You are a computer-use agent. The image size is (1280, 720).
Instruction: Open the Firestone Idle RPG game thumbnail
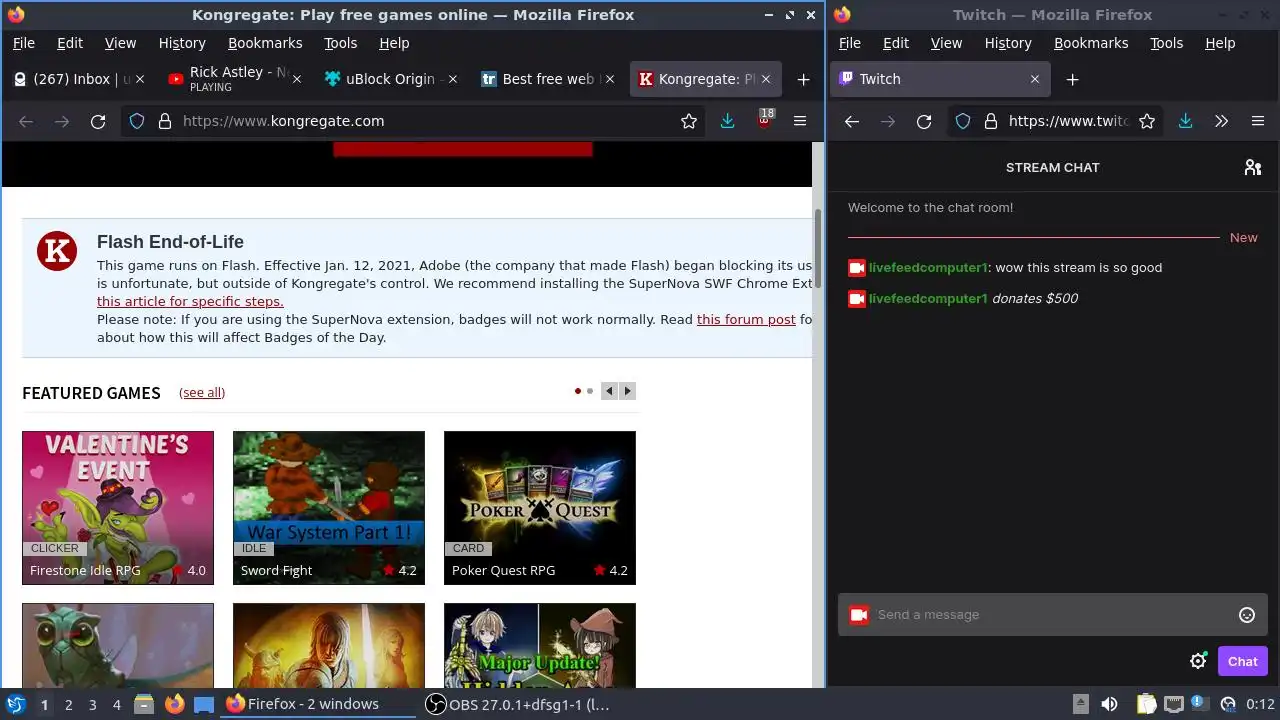coord(118,508)
